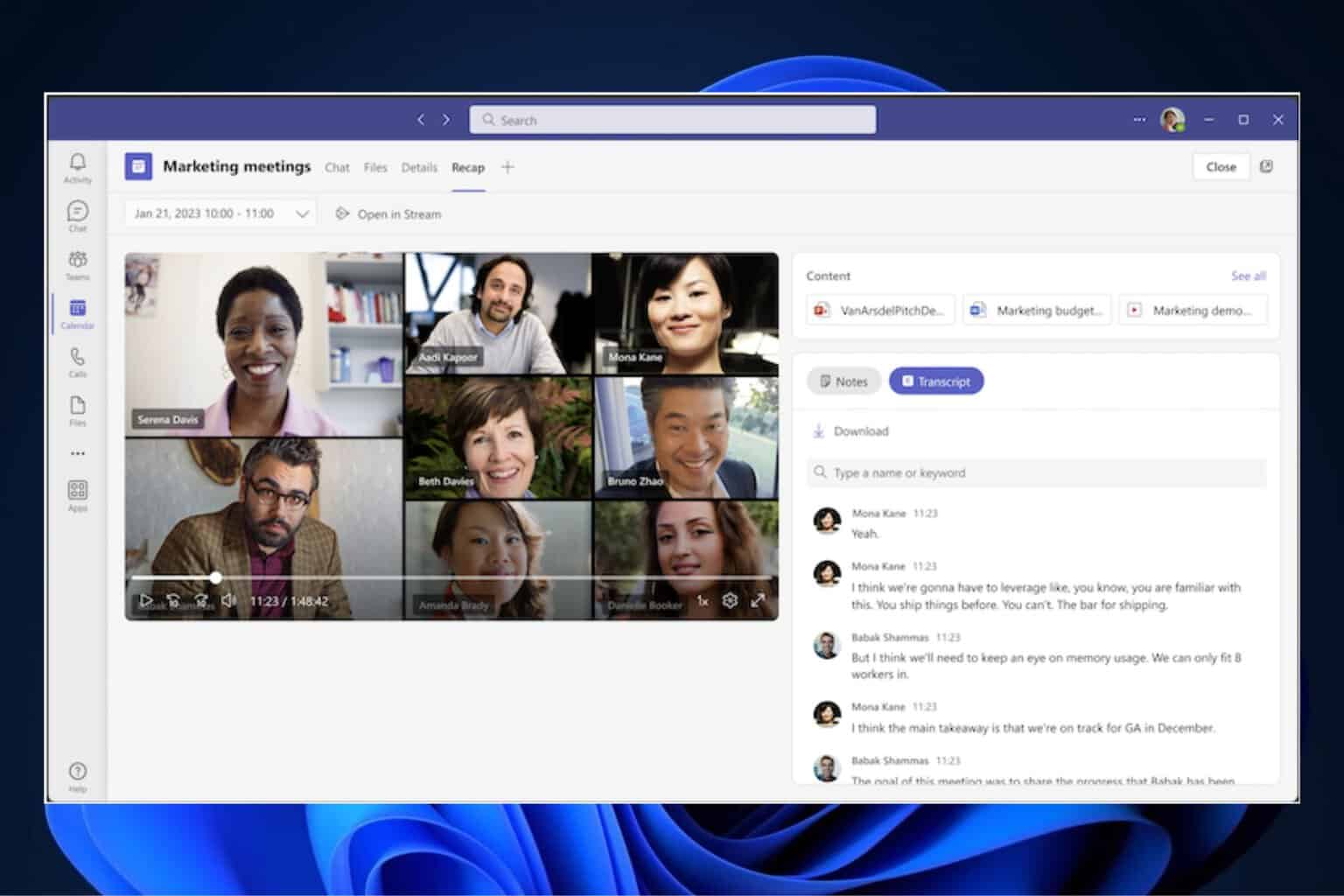The height and width of the screenshot is (896, 1344).
Task: Select Serena Davis video tile
Action: tap(263, 345)
